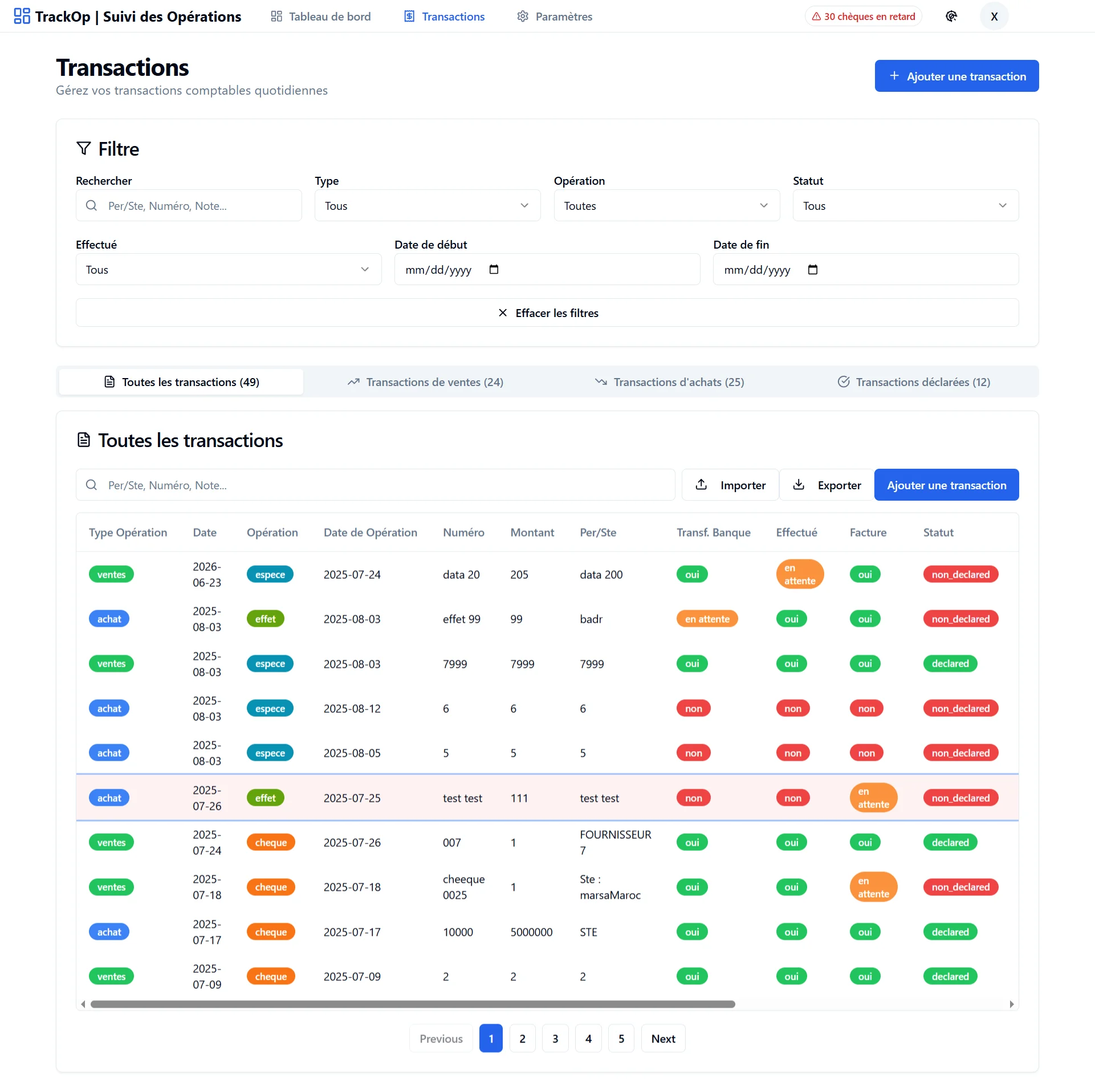
Task: Open Date de fin calendar picker icon
Action: point(812,270)
